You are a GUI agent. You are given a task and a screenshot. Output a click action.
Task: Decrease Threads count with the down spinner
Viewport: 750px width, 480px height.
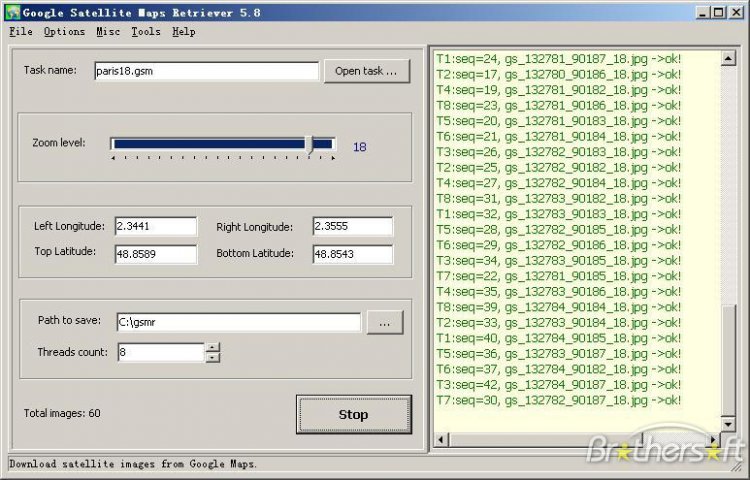point(213,358)
